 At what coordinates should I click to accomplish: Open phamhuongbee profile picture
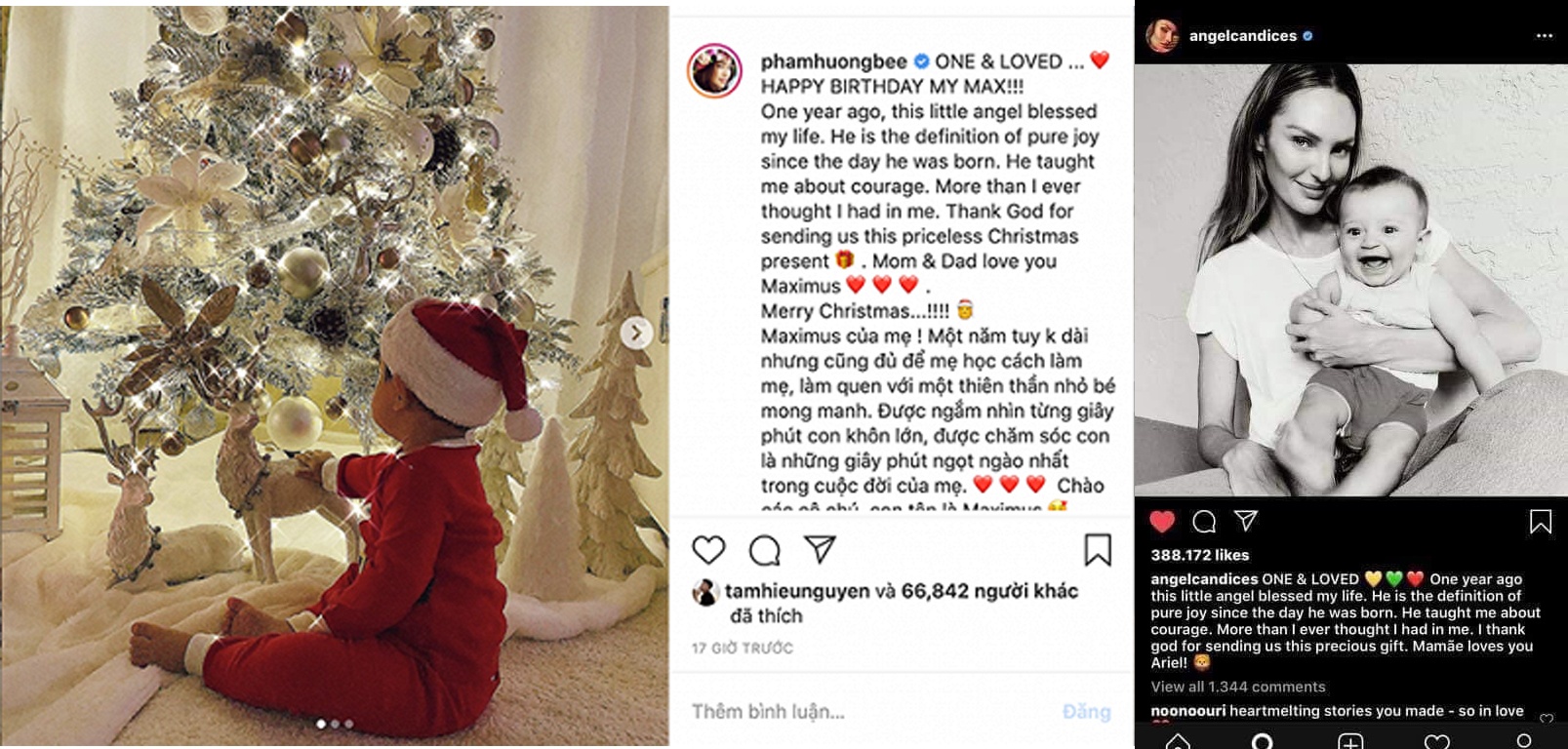pyautogui.click(x=715, y=70)
